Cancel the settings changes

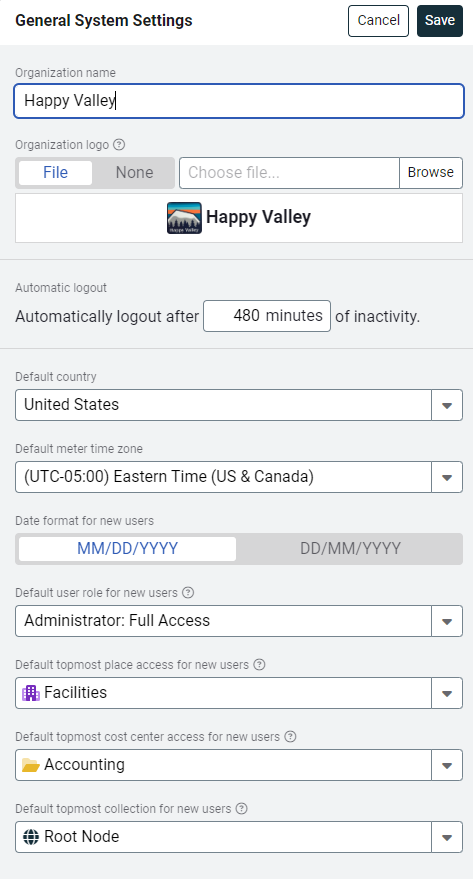(378, 21)
